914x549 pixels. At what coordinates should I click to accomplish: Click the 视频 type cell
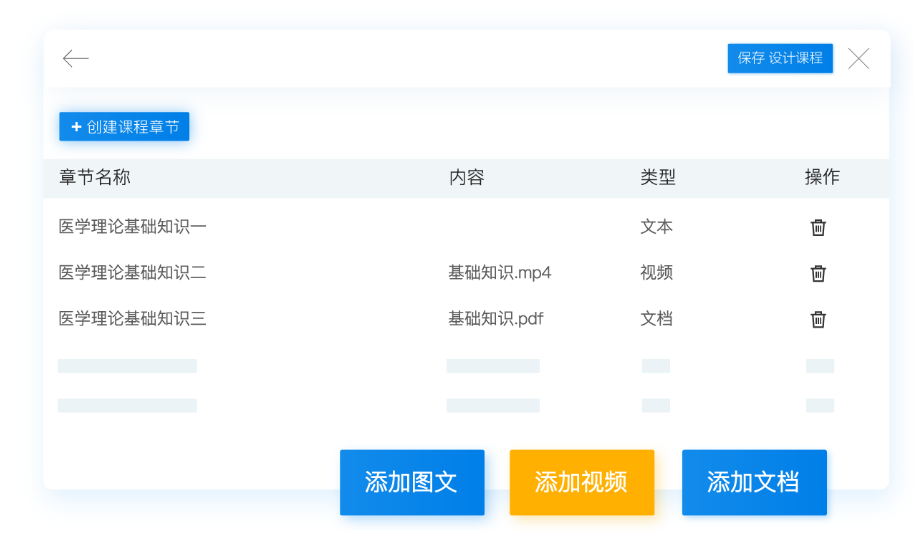[x=656, y=273]
